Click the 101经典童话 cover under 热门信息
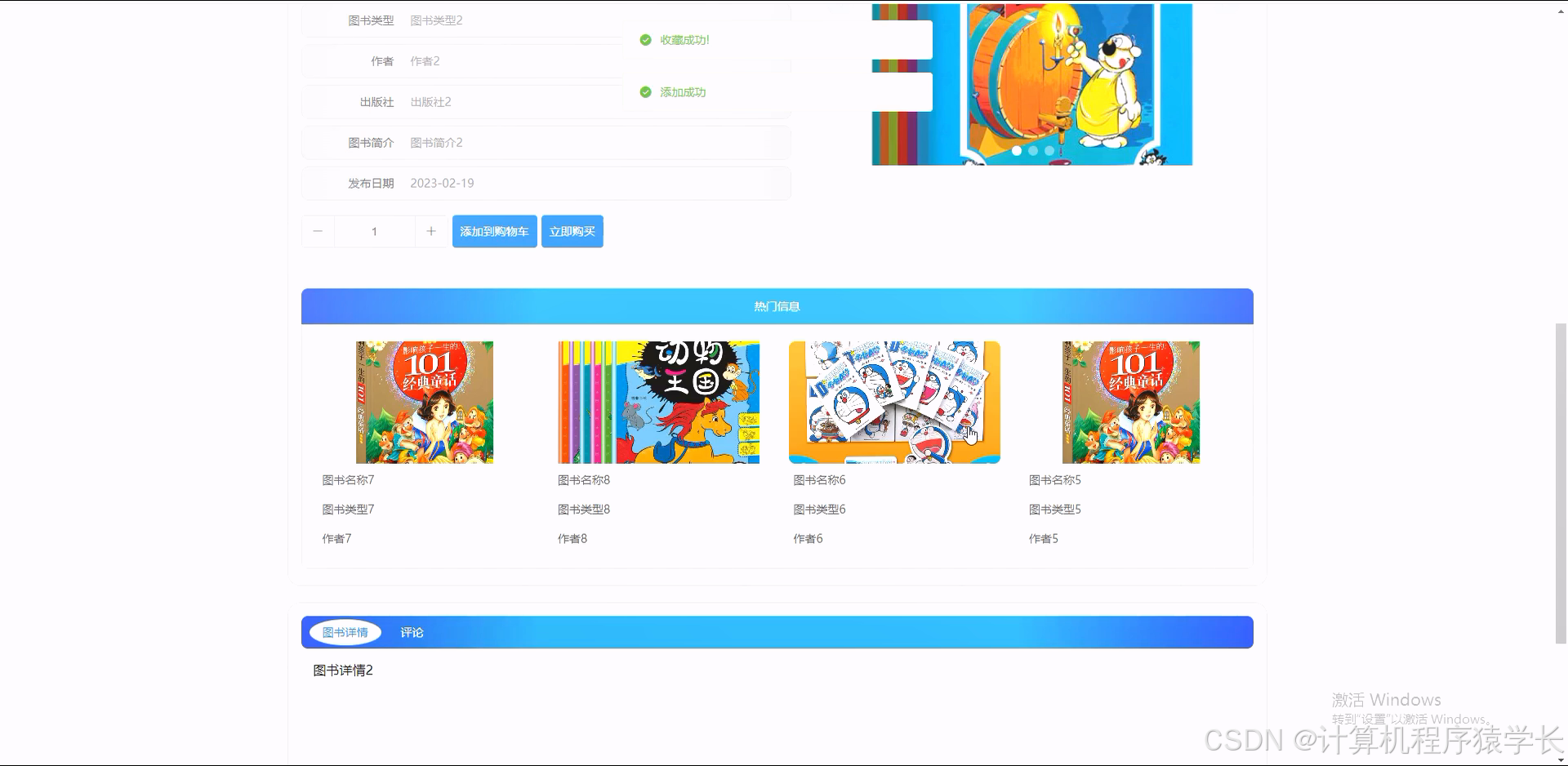Image resolution: width=1568 pixels, height=766 pixels. pos(424,402)
